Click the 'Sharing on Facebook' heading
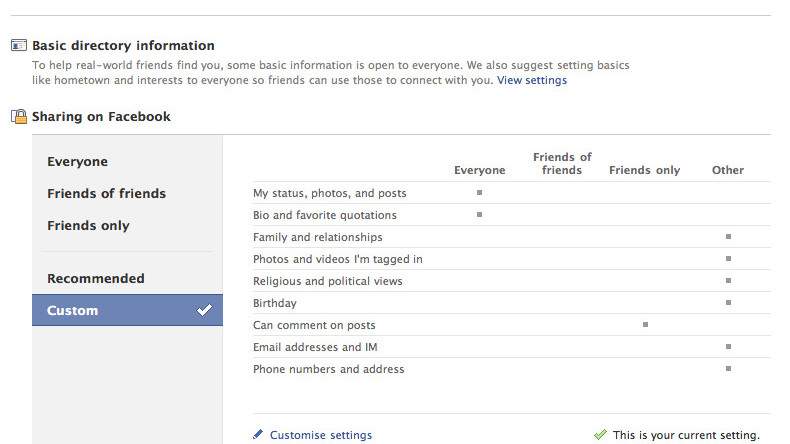Viewport: 790px width, 444px height. coord(101,116)
